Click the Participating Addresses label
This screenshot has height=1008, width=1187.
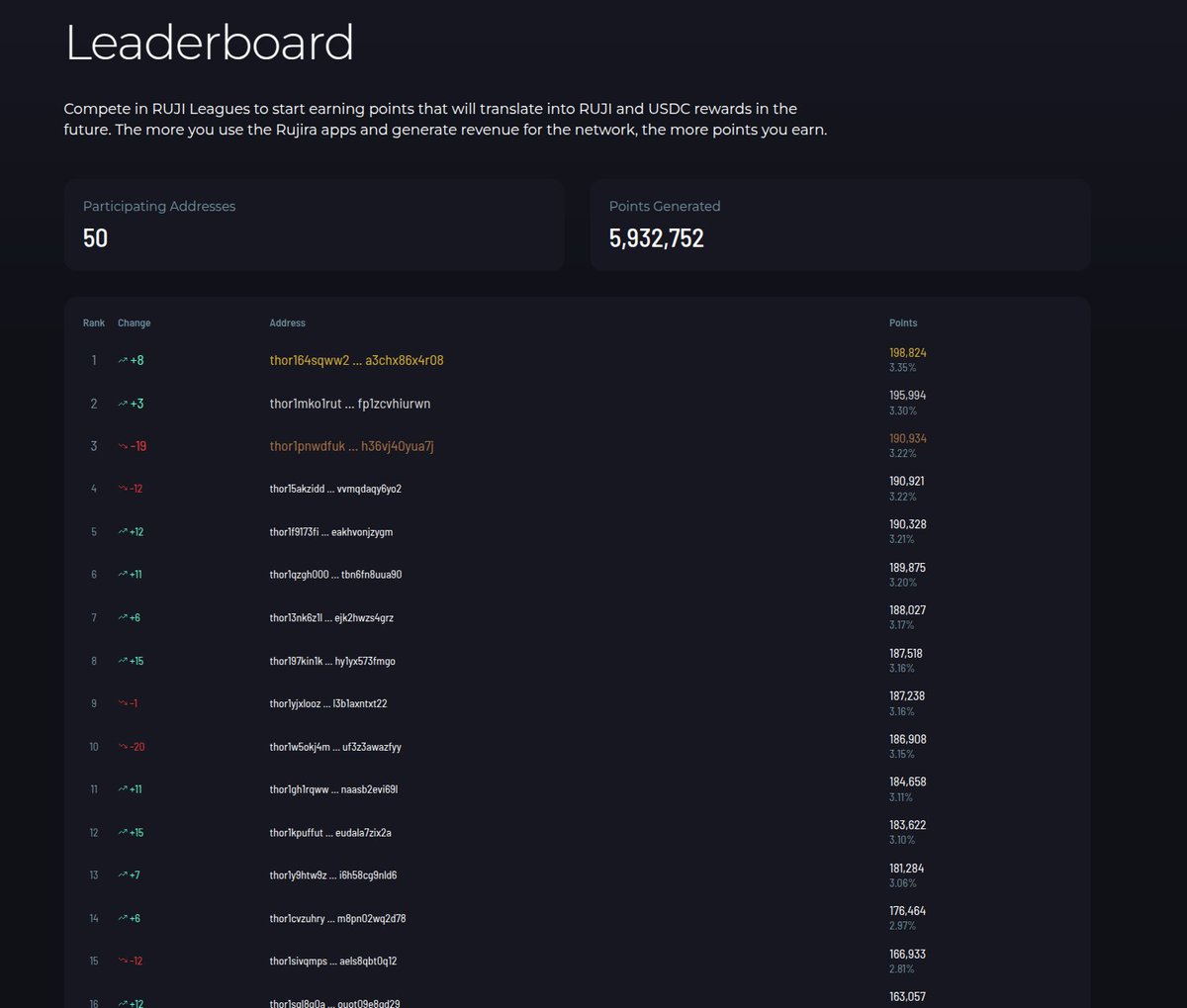pyautogui.click(x=159, y=207)
